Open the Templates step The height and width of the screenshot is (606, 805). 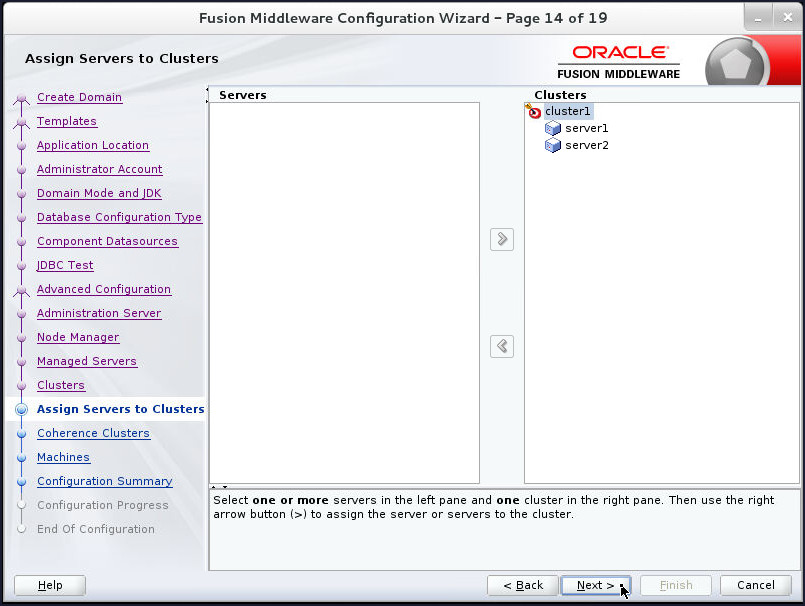click(x=66, y=121)
